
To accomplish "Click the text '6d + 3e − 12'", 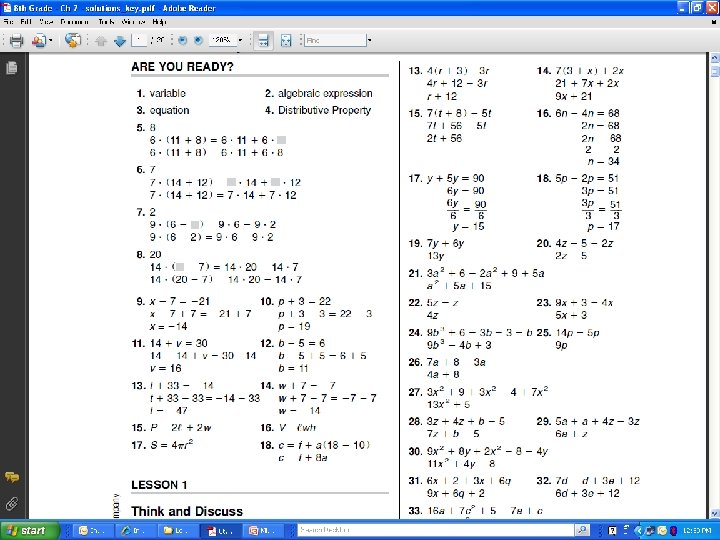I will (x=587, y=494).
